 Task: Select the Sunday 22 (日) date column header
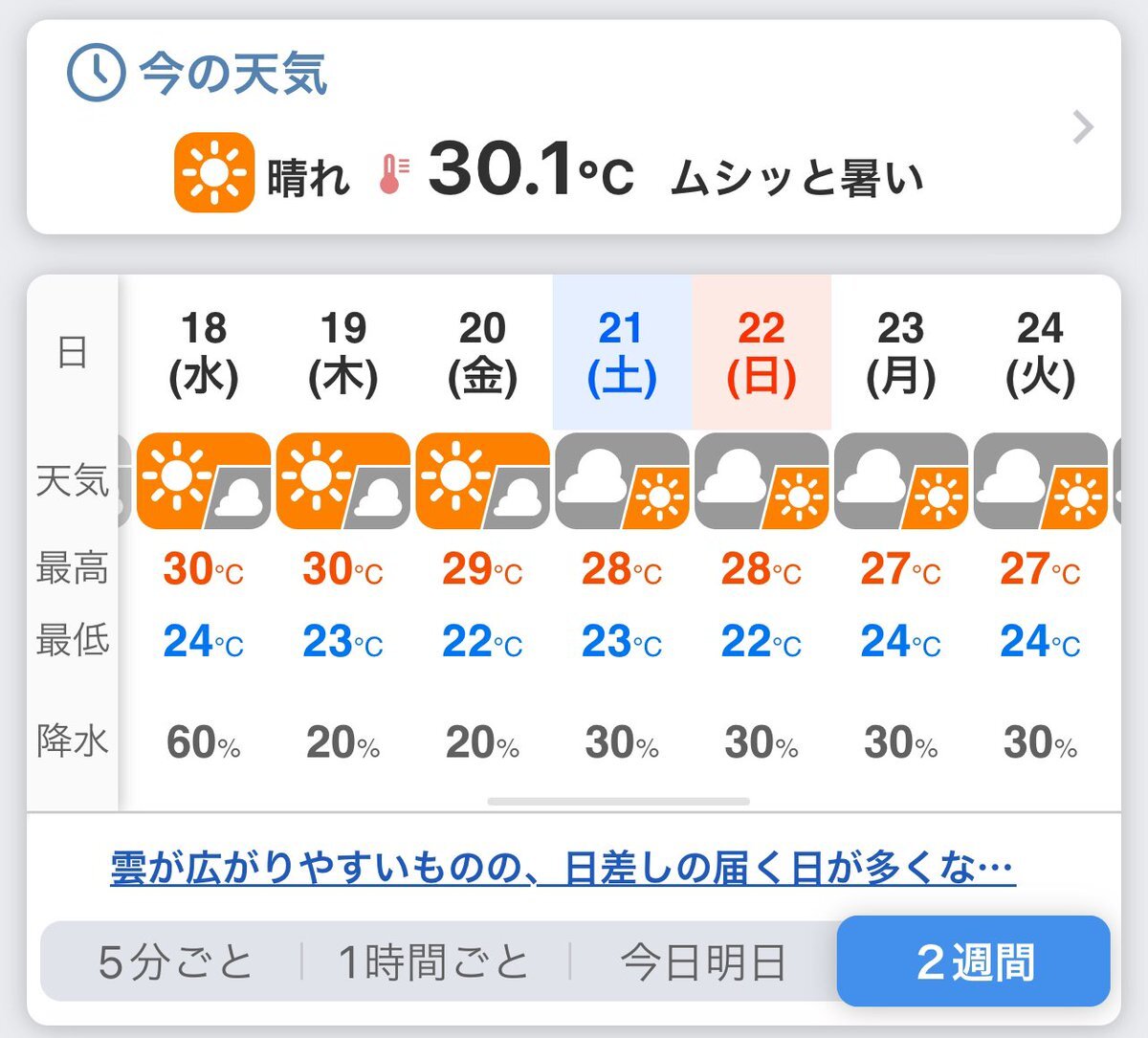tap(762, 352)
